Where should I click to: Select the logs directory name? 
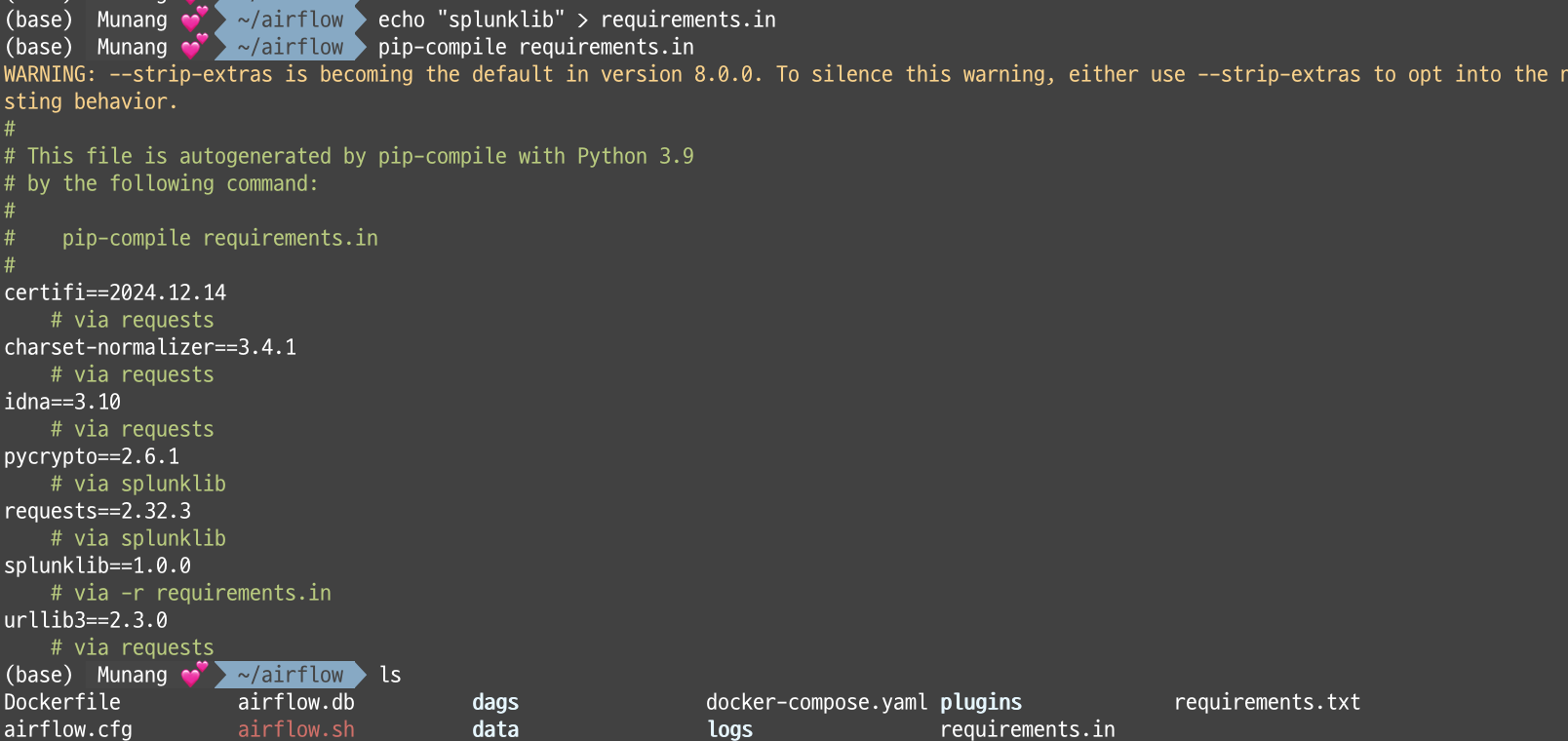coord(730,729)
